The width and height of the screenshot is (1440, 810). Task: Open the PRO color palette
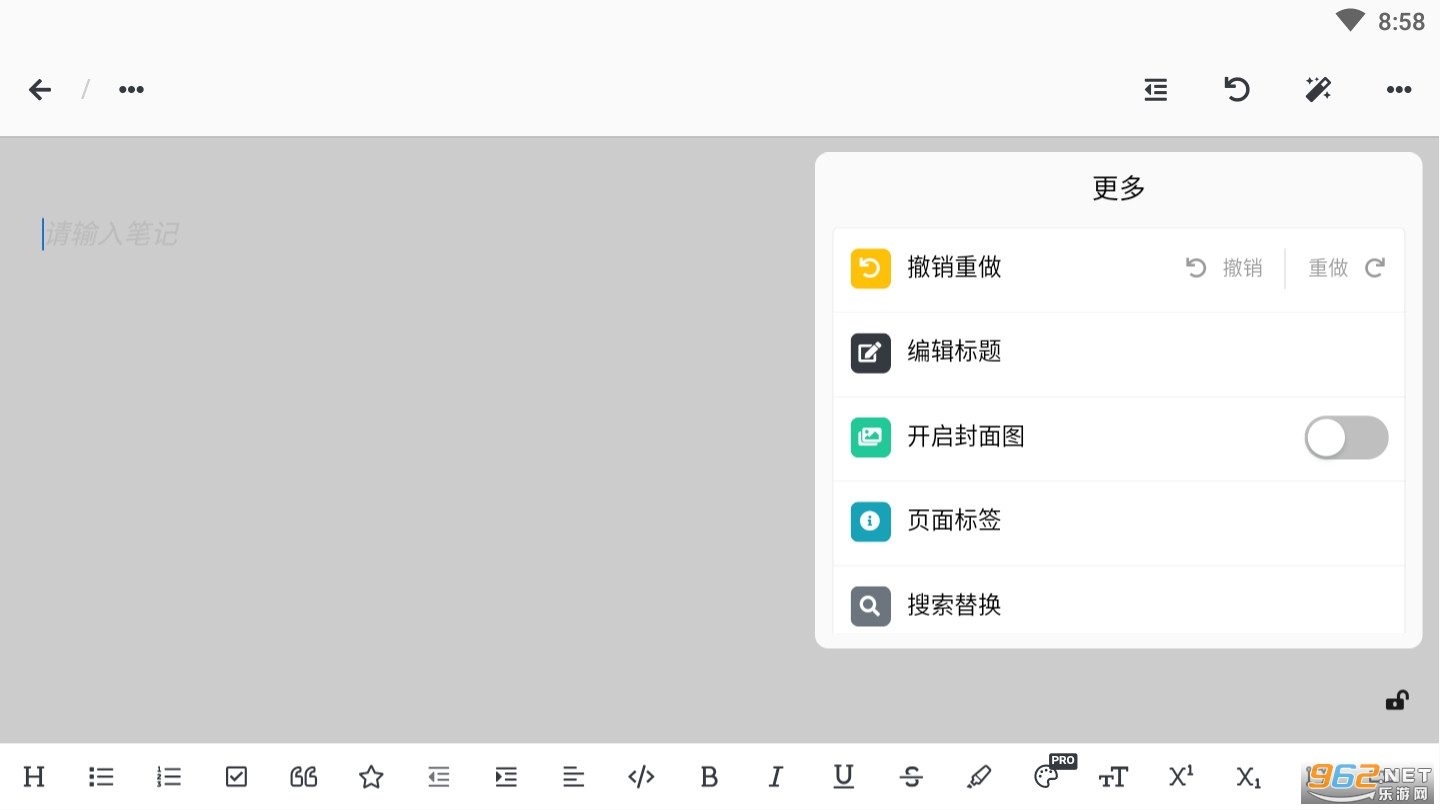point(1048,775)
